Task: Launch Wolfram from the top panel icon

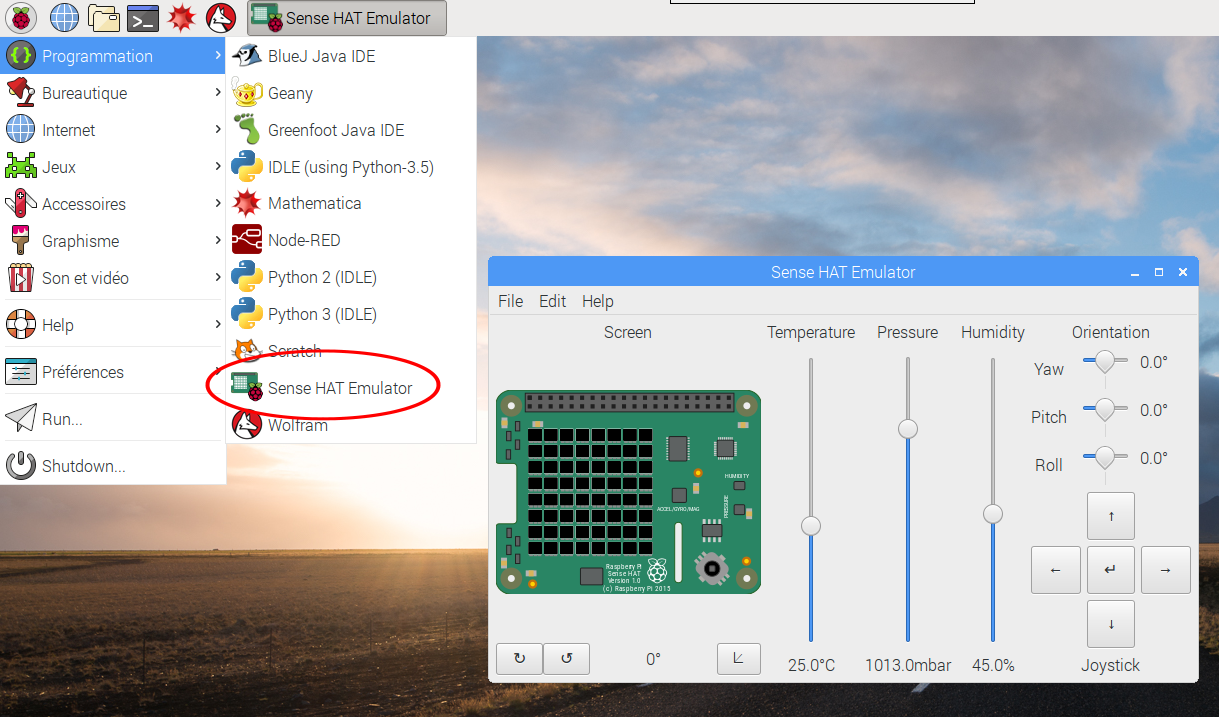Action: coord(220,17)
